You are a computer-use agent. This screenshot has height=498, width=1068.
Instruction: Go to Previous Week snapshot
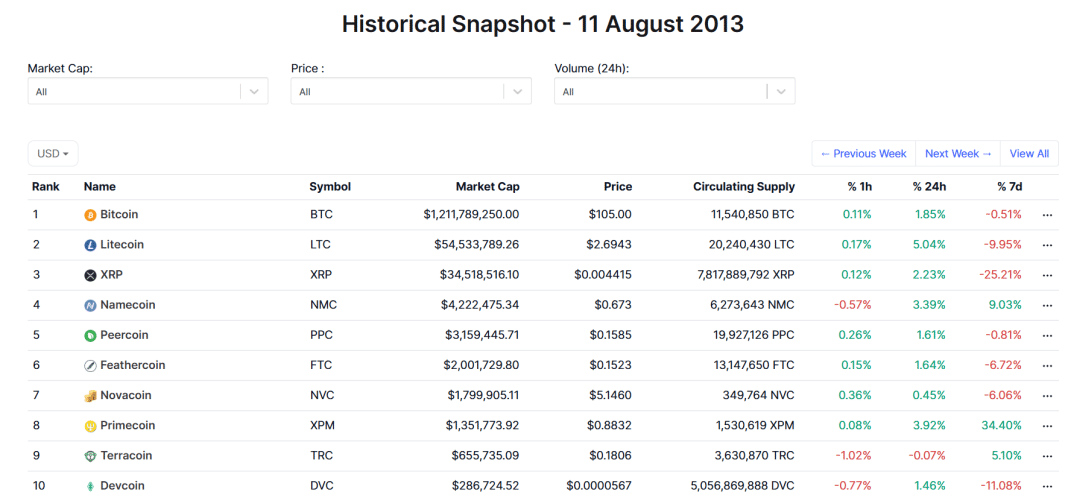(x=863, y=154)
